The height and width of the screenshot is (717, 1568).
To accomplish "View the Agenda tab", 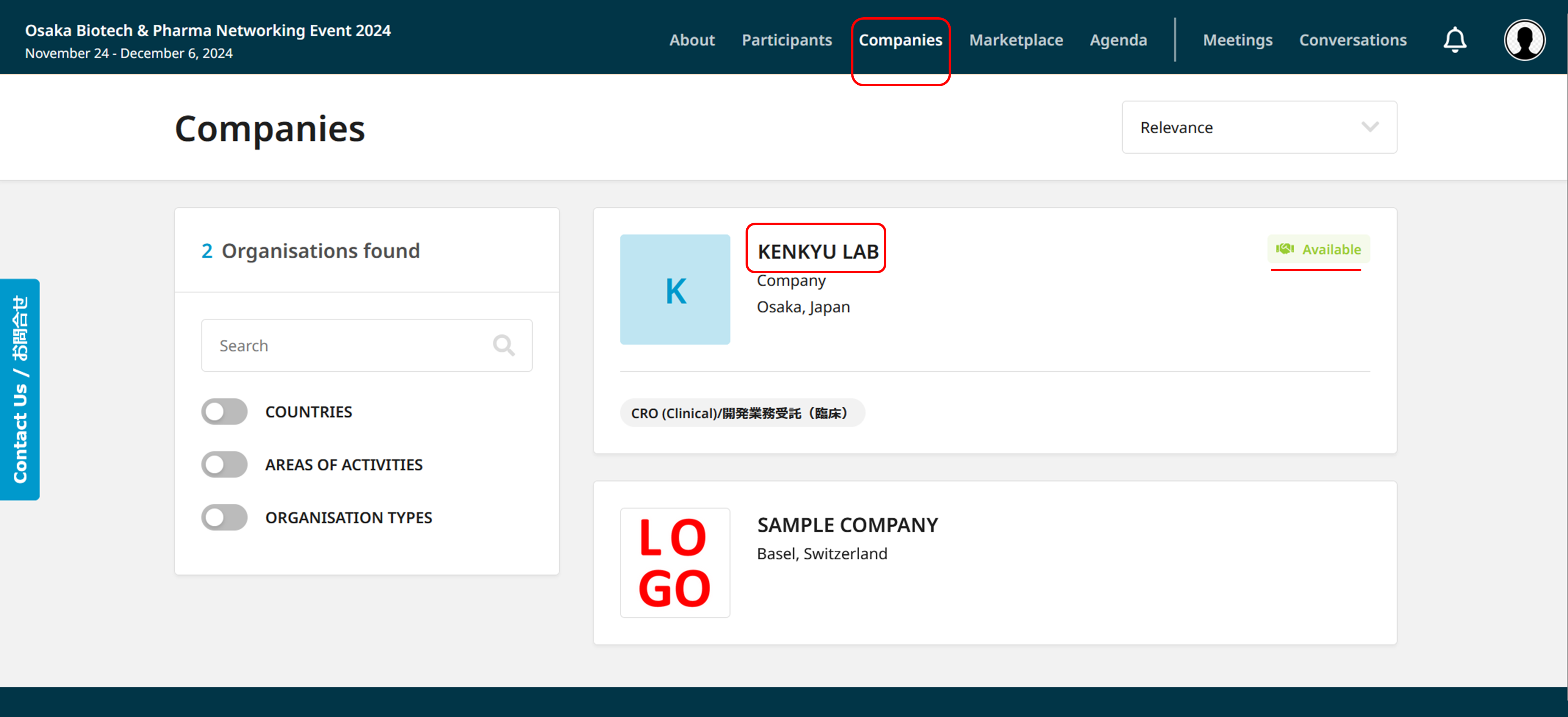I will [1118, 40].
